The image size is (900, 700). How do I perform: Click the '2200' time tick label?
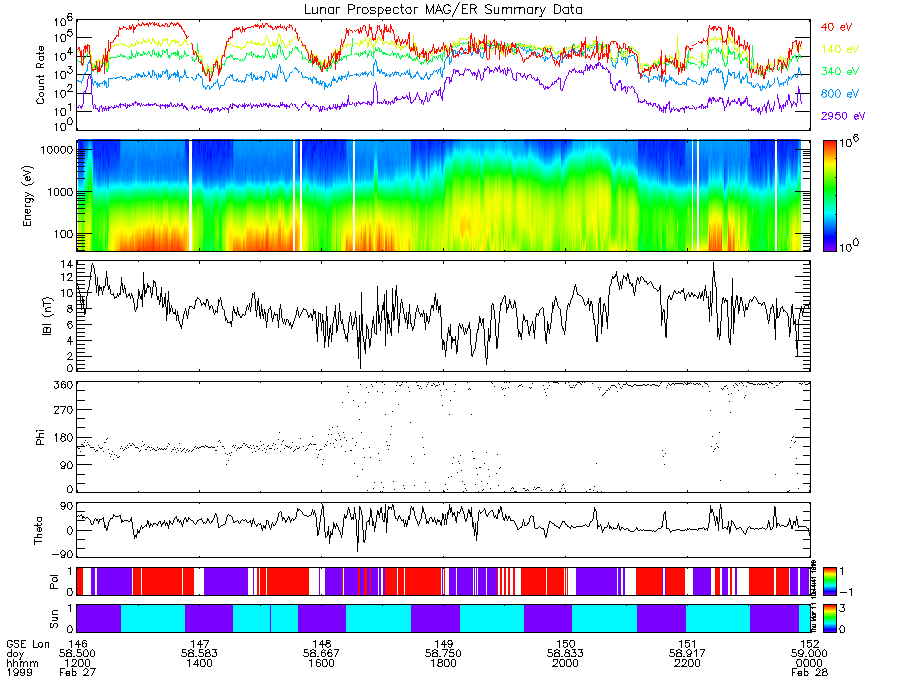[x=687, y=663]
